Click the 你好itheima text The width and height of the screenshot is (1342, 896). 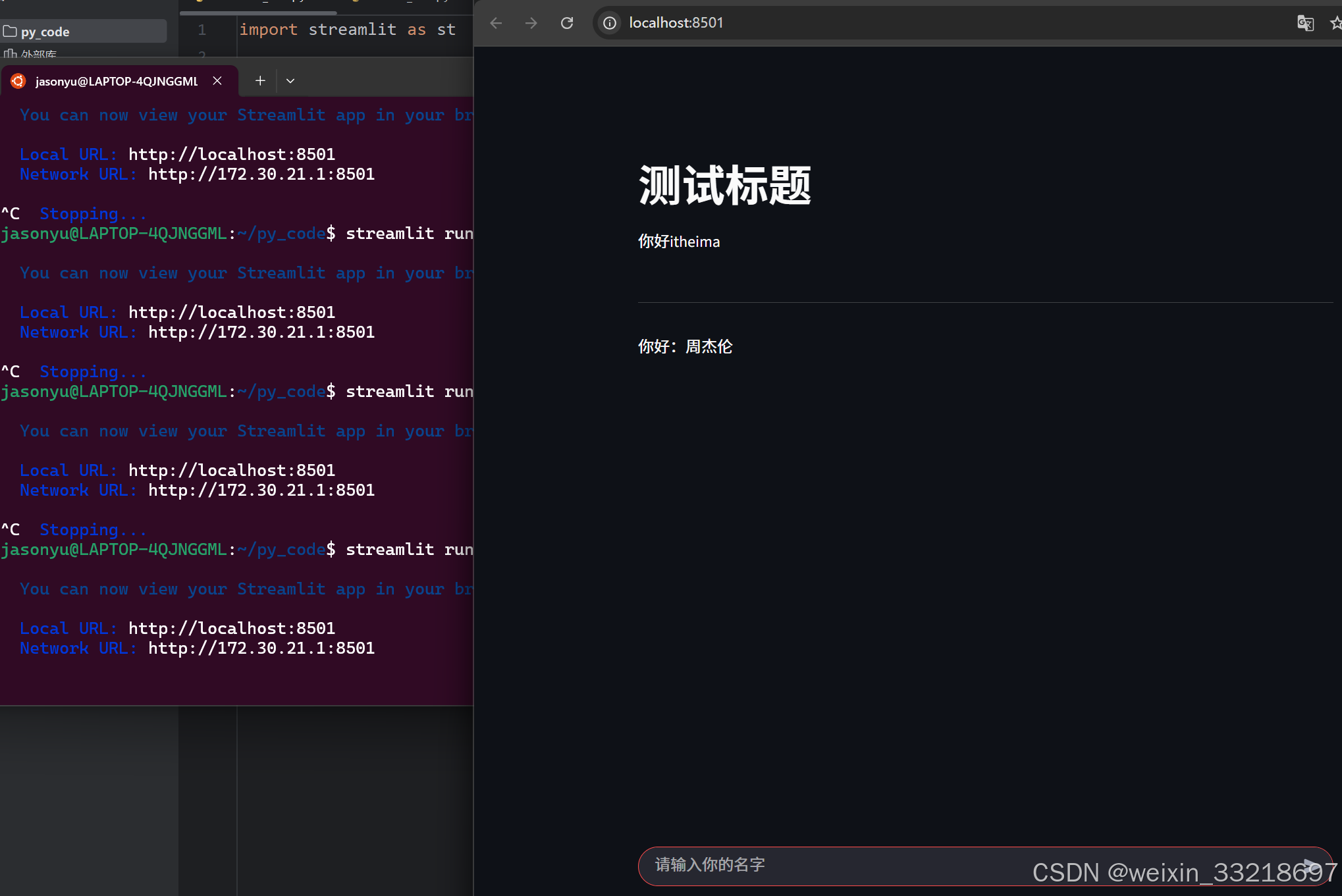point(679,242)
